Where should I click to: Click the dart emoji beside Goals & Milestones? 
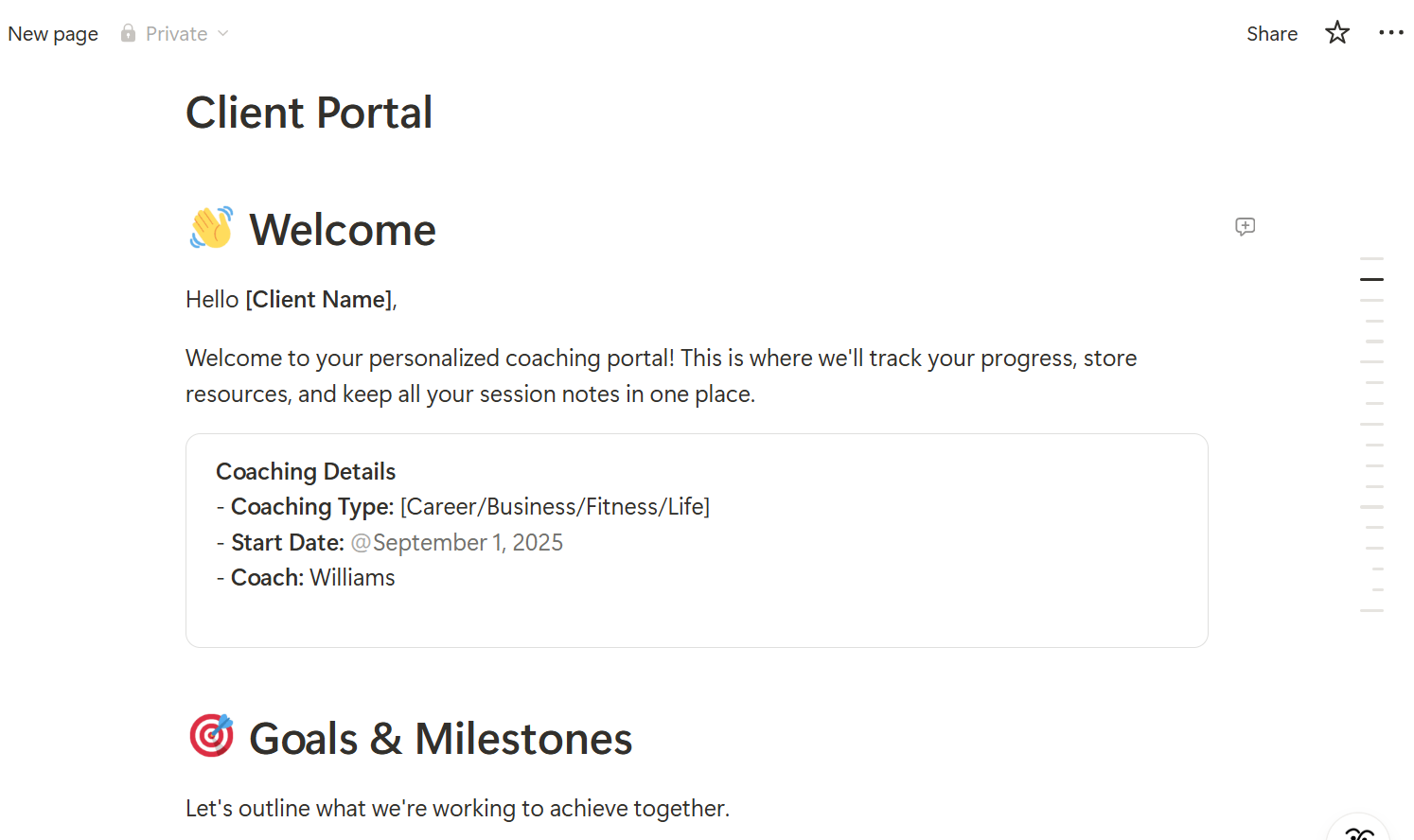tap(210, 736)
